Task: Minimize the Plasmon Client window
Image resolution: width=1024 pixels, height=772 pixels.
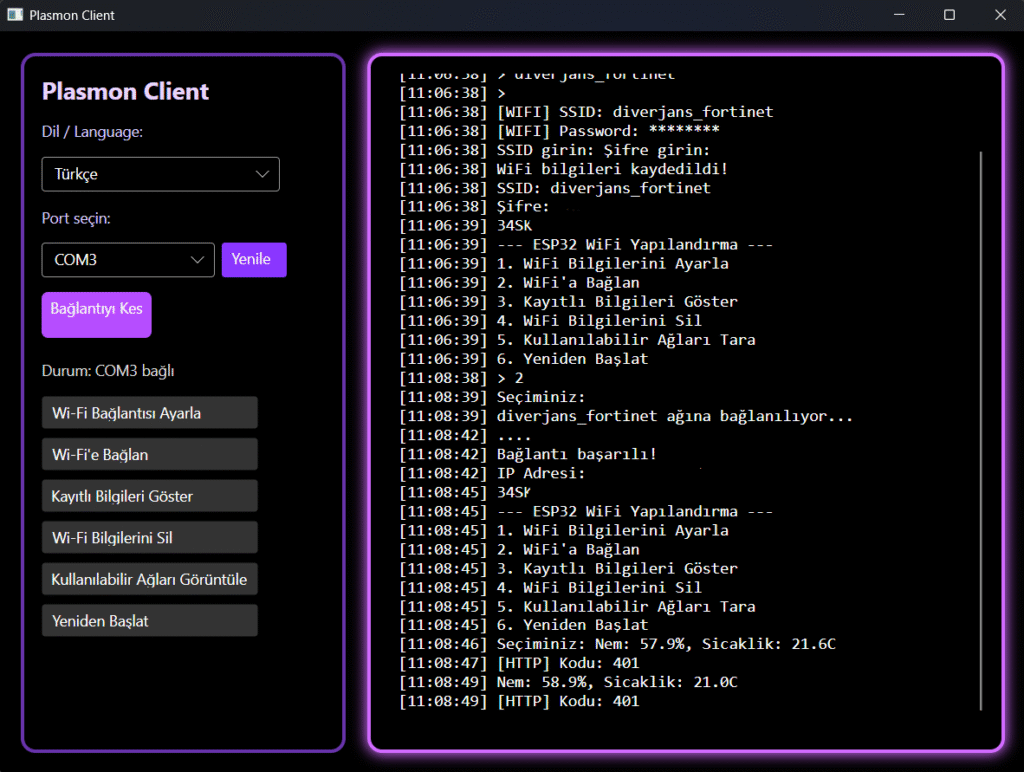Action: pos(900,15)
